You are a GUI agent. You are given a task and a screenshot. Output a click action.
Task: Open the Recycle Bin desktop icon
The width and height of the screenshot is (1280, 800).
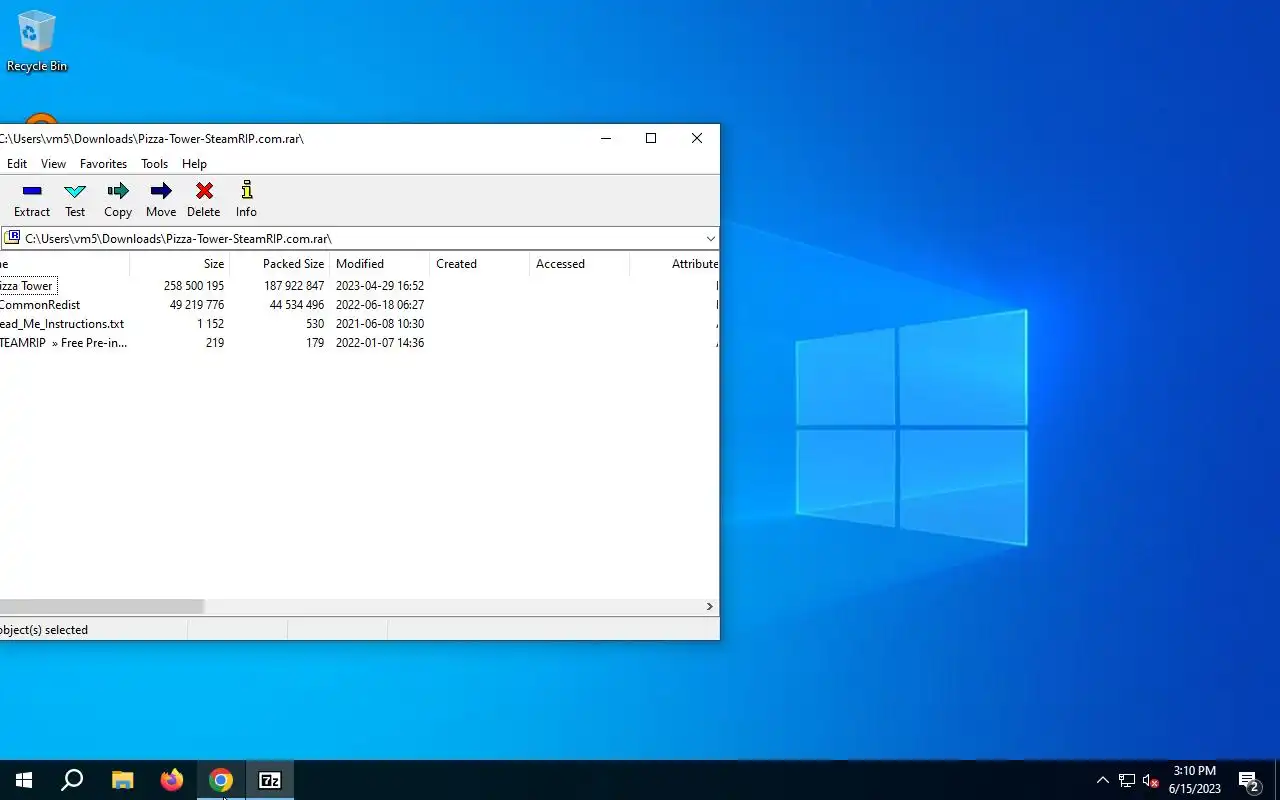(37, 41)
